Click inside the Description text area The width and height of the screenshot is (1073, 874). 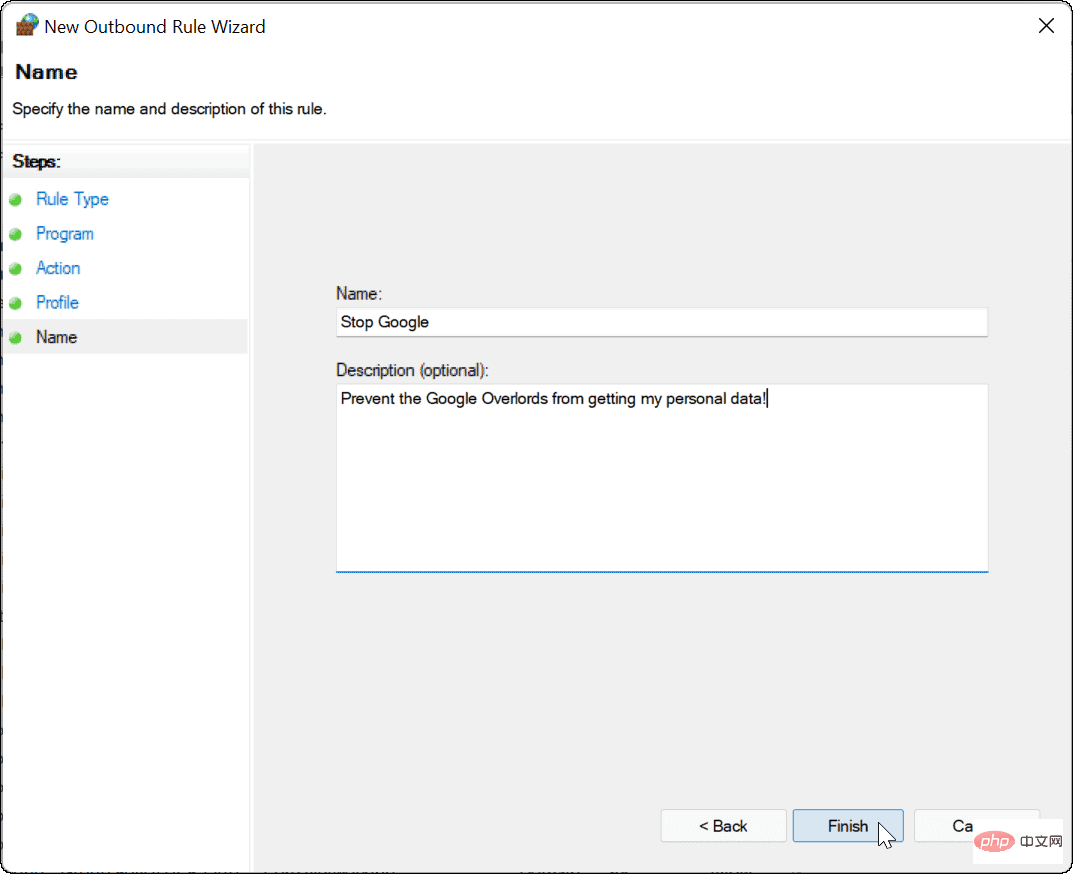[662, 478]
